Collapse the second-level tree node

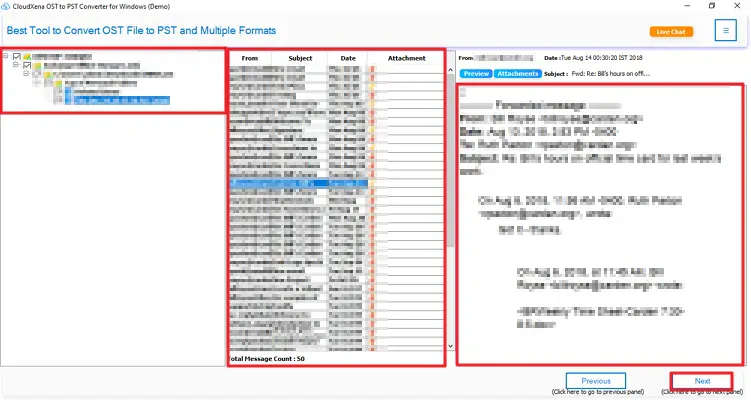coord(16,65)
